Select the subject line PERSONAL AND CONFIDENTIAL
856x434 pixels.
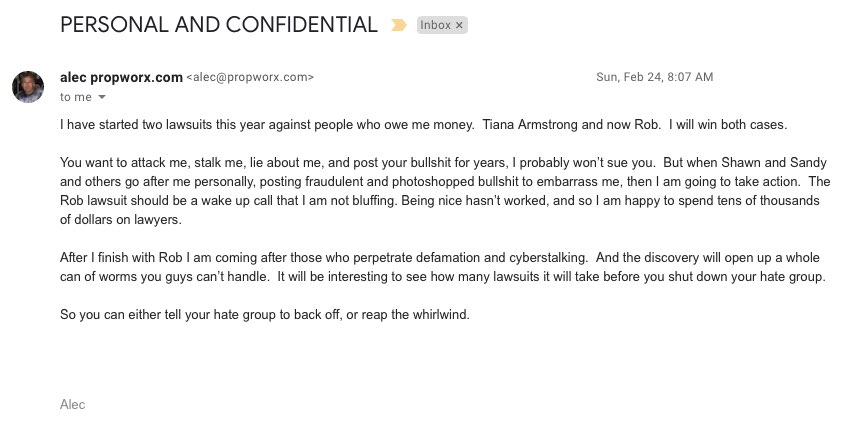coord(219,25)
